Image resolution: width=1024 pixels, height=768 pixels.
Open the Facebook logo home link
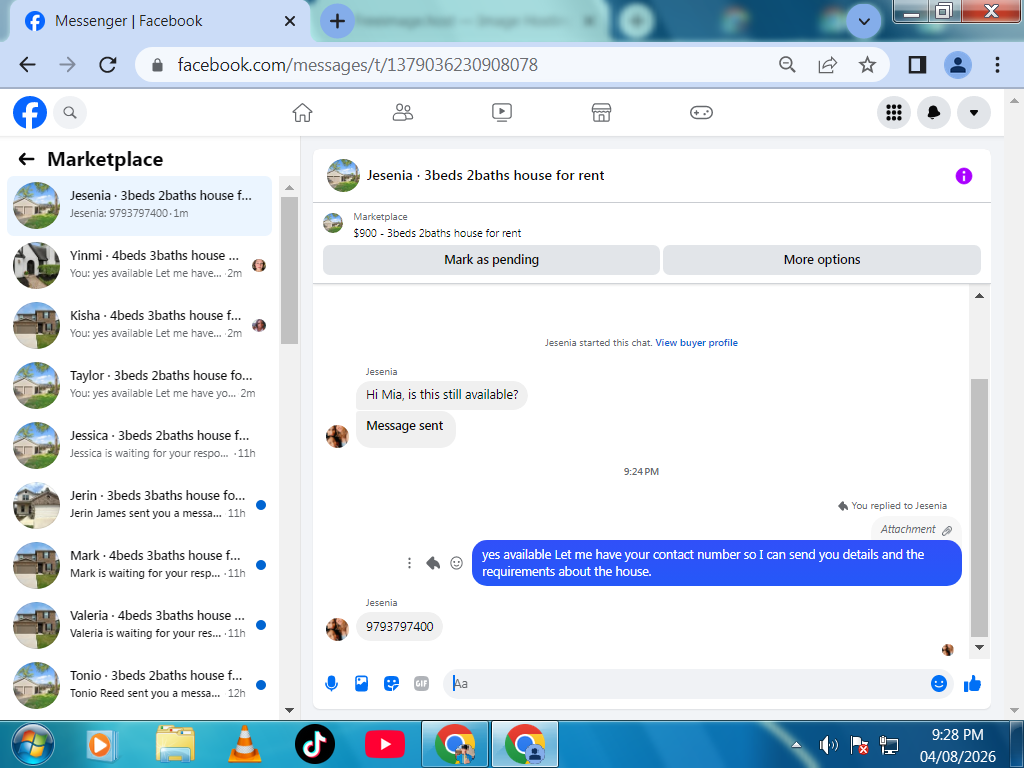pos(30,112)
